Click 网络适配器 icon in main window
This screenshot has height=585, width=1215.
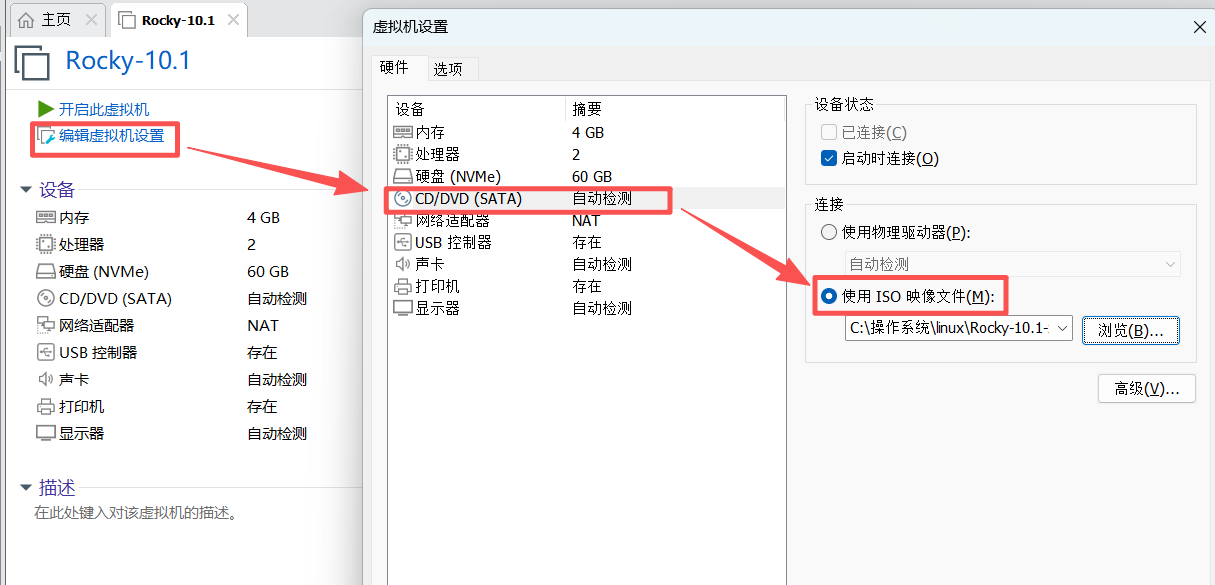click(x=45, y=325)
